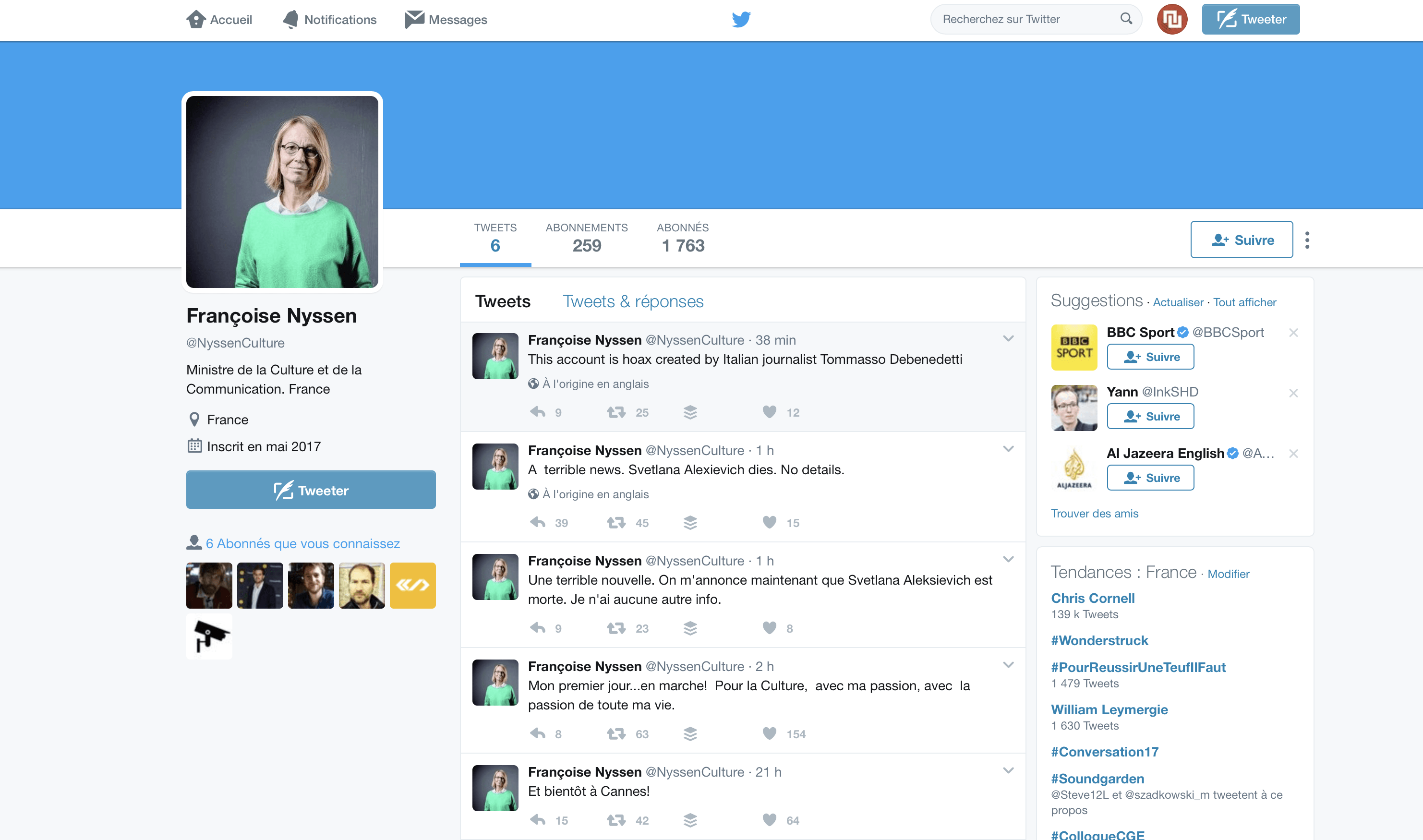Select the Abonnés 1 763 tab

[x=683, y=238]
